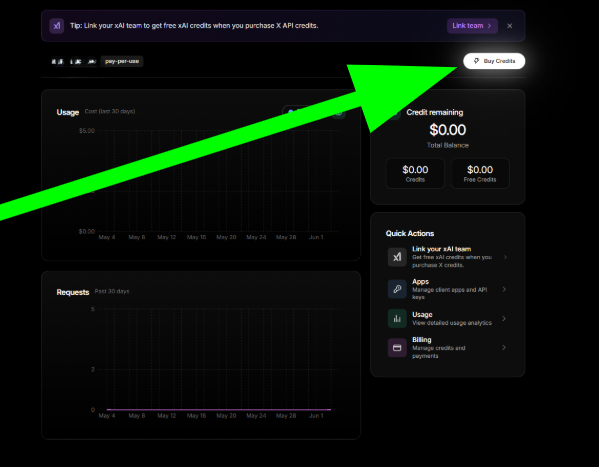Viewport: 599px width, 467px height.
Task: Click the $0.00 Total Balance amount
Action: pyautogui.click(x=448, y=130)
